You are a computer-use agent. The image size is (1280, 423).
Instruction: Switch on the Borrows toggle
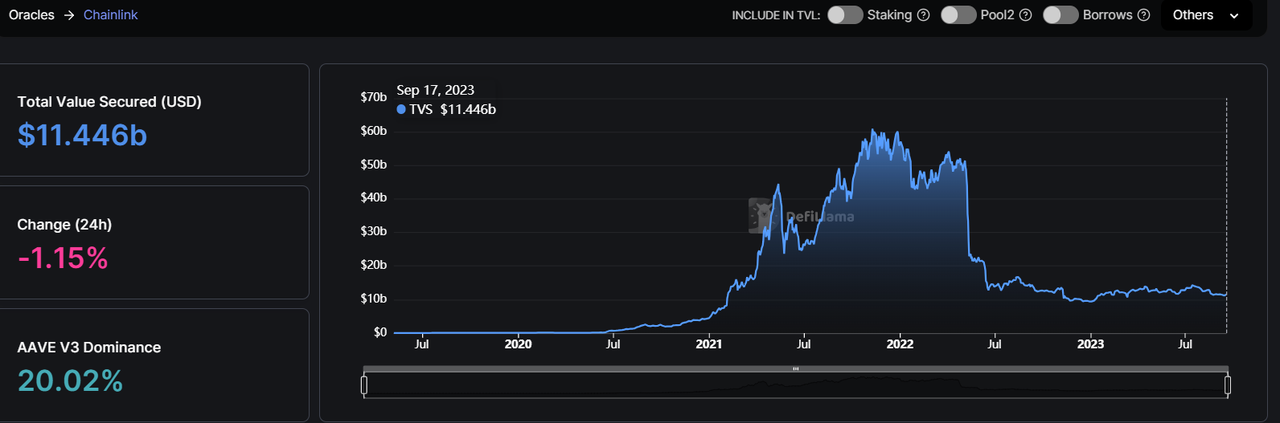click(x=1060, y=15)
